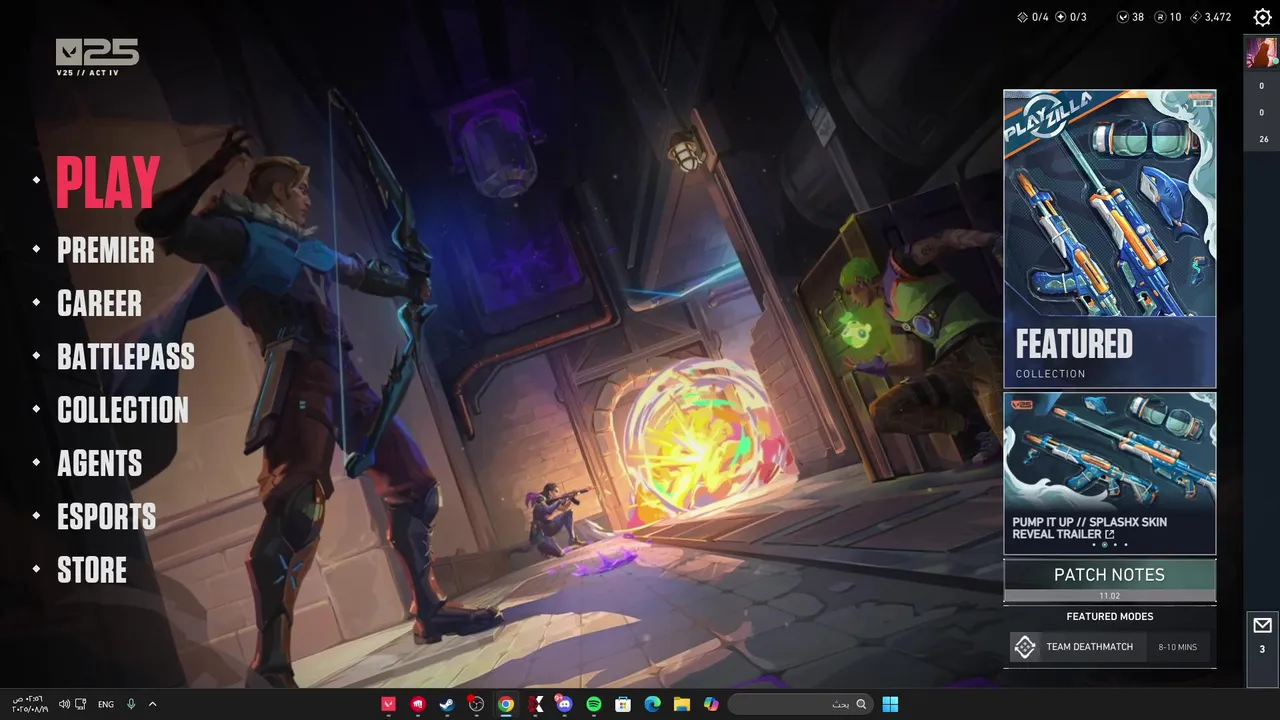
Task: Open Discord from the taskbar
Action: [x=564, y=704]
